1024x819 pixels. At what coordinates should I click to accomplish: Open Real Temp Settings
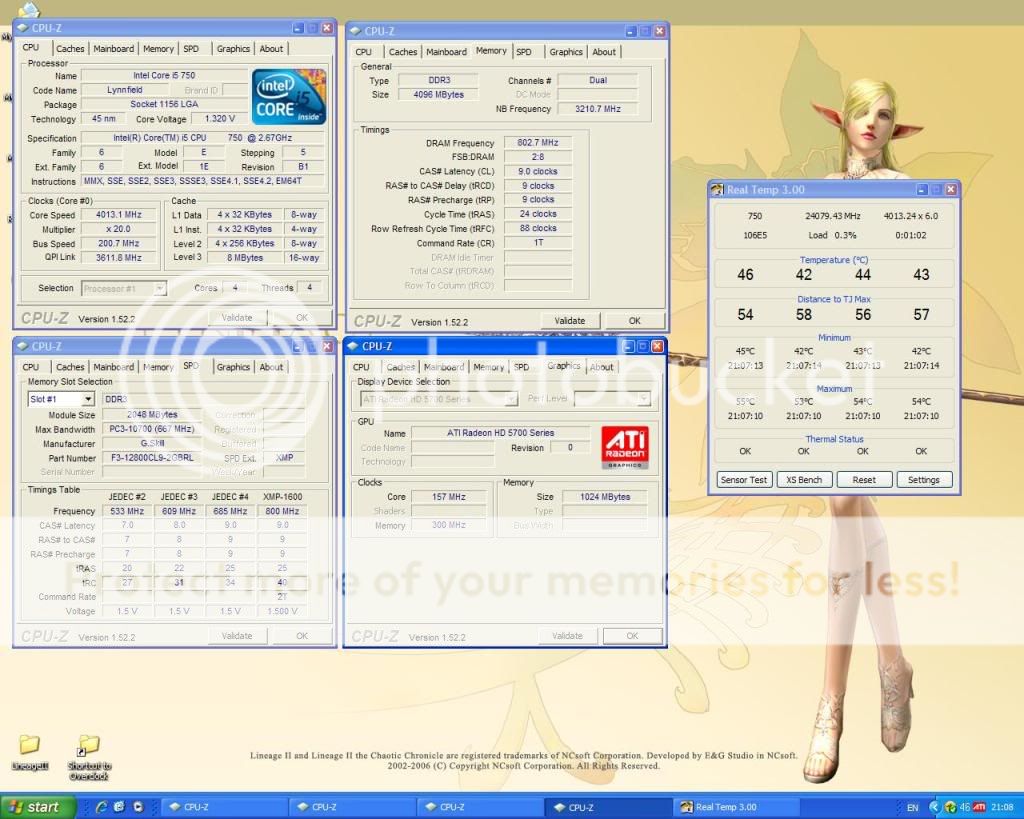tap(923, 480)
